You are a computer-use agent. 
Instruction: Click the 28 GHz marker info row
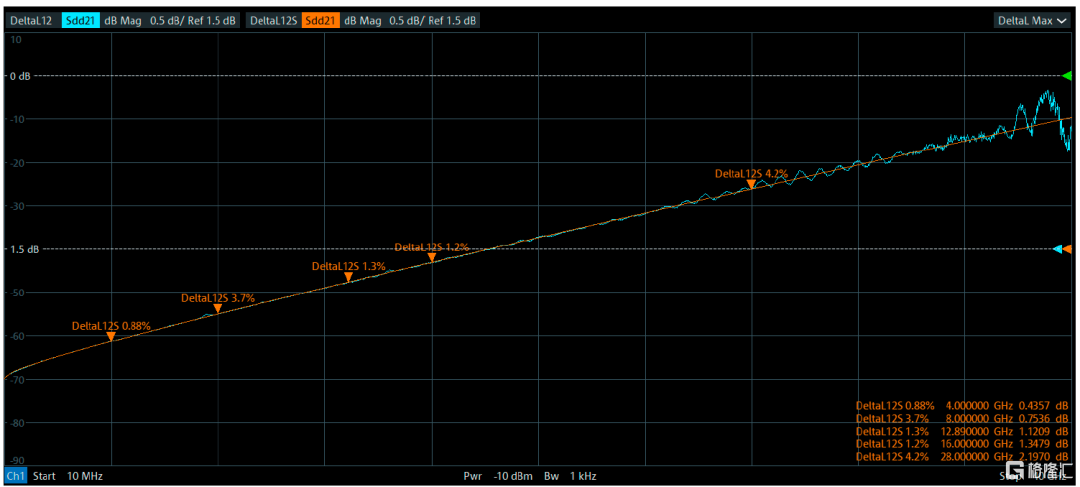click(964, 456)
